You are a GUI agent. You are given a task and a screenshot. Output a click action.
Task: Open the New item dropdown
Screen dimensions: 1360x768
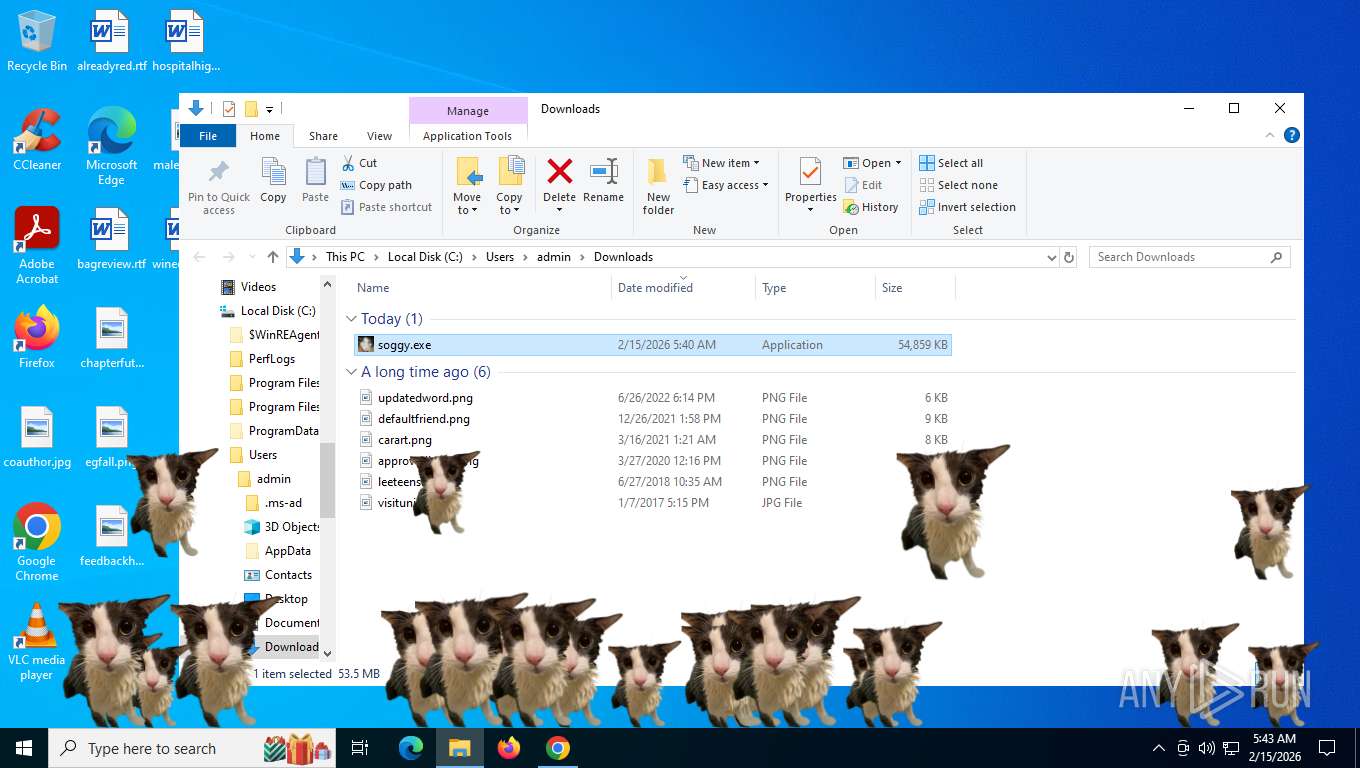pyautogui.click(x=722, y=163)
